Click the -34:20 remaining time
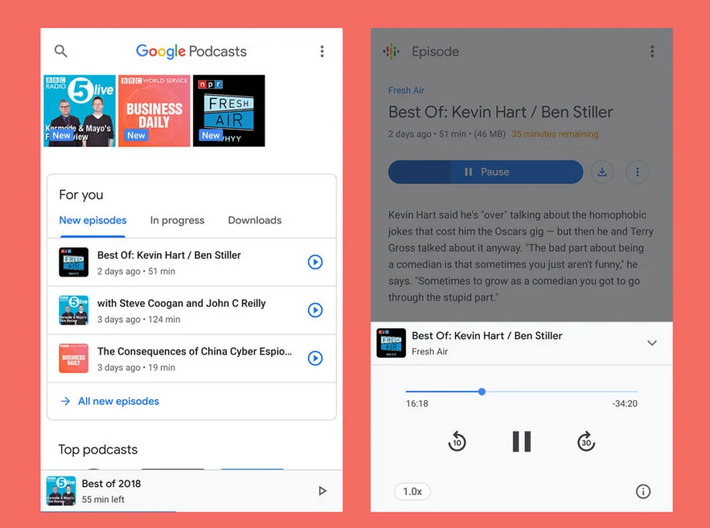The height and width of the screenshot is (528, 710). 625,403
